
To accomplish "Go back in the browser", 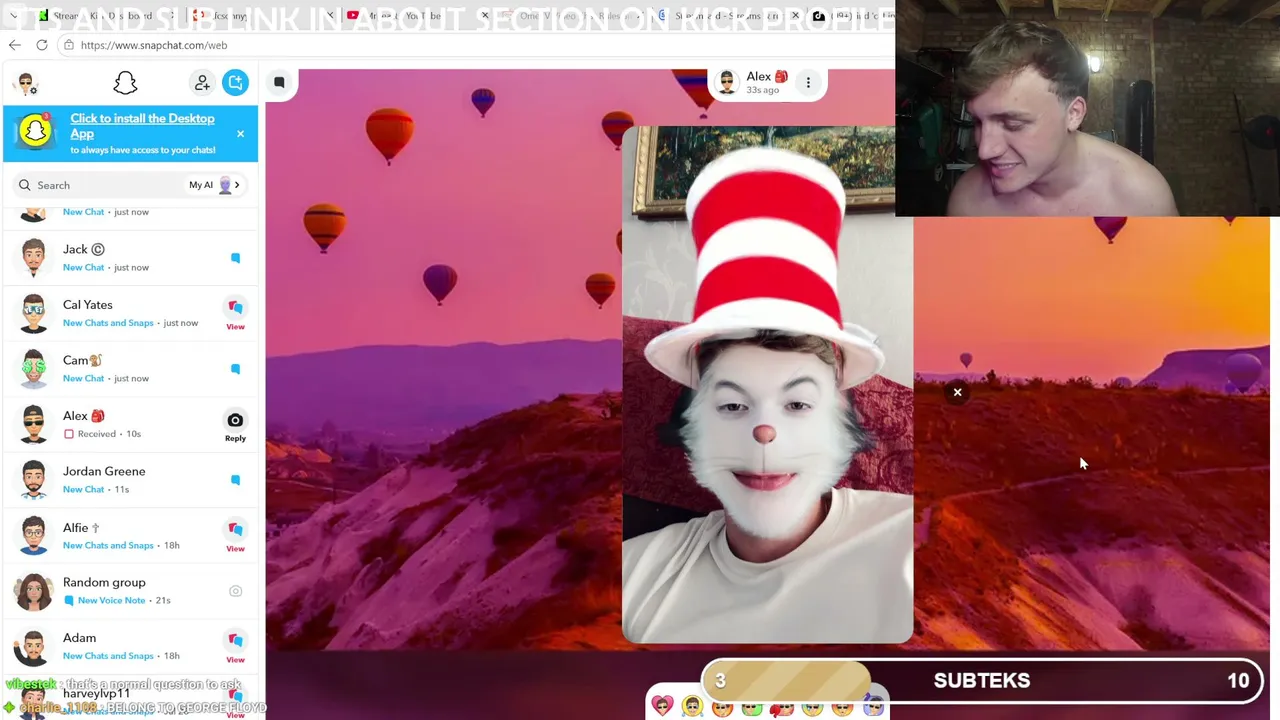I will pos(15,45).
